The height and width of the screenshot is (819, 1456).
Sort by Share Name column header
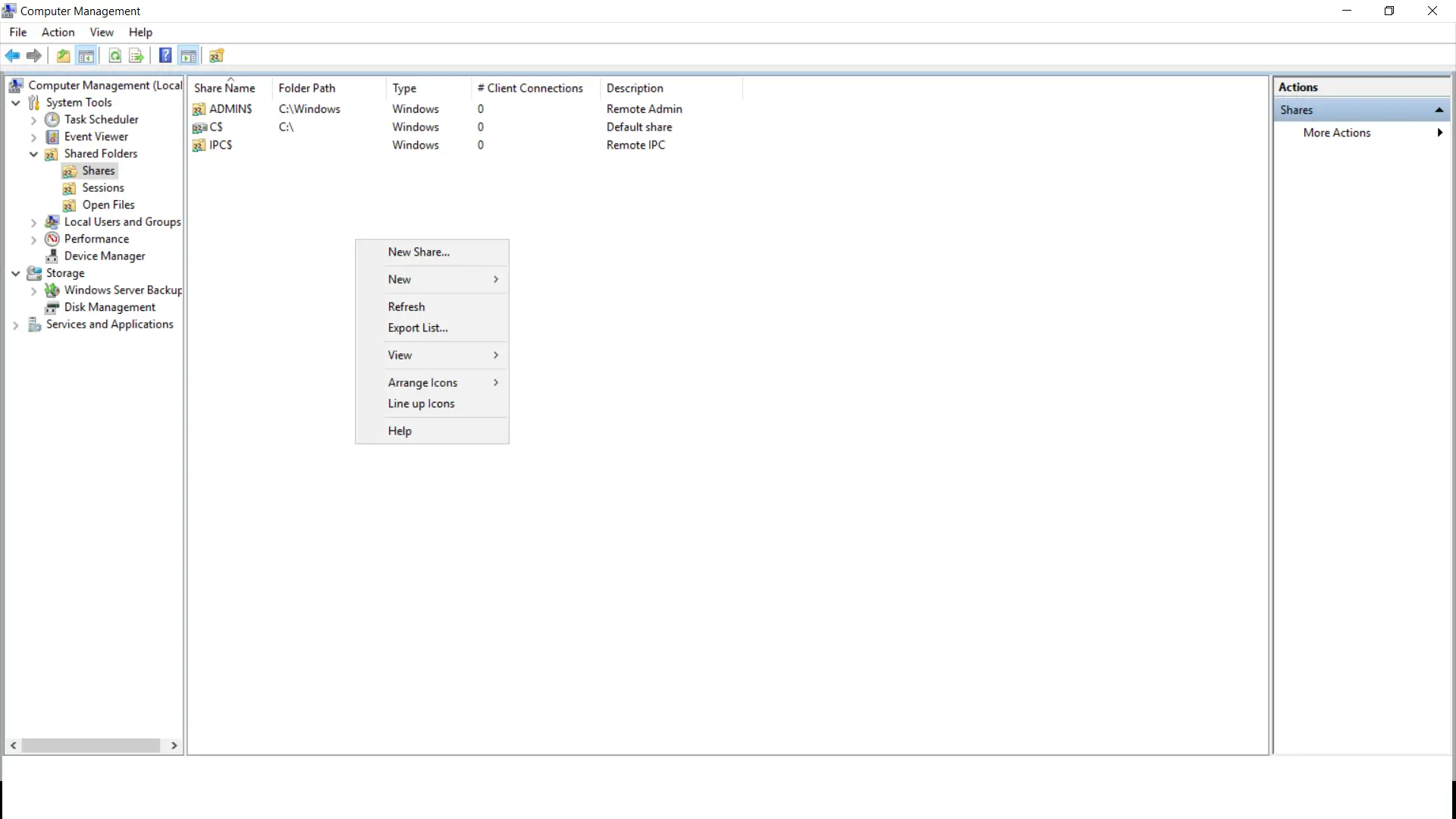pos(231,88)
